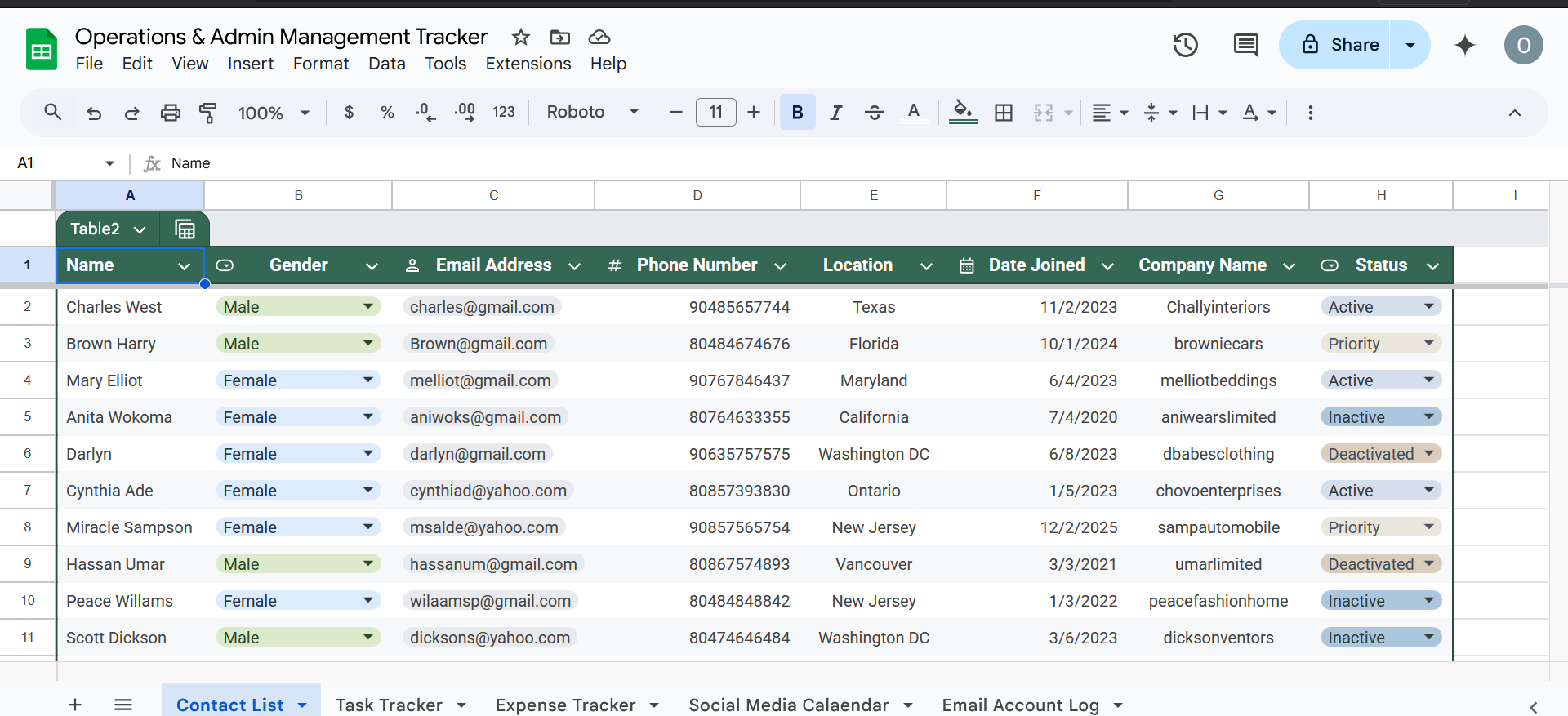Open the Google Sheets home icon
This screenshot has height=716, width=1568.
[x=42, y=49]
